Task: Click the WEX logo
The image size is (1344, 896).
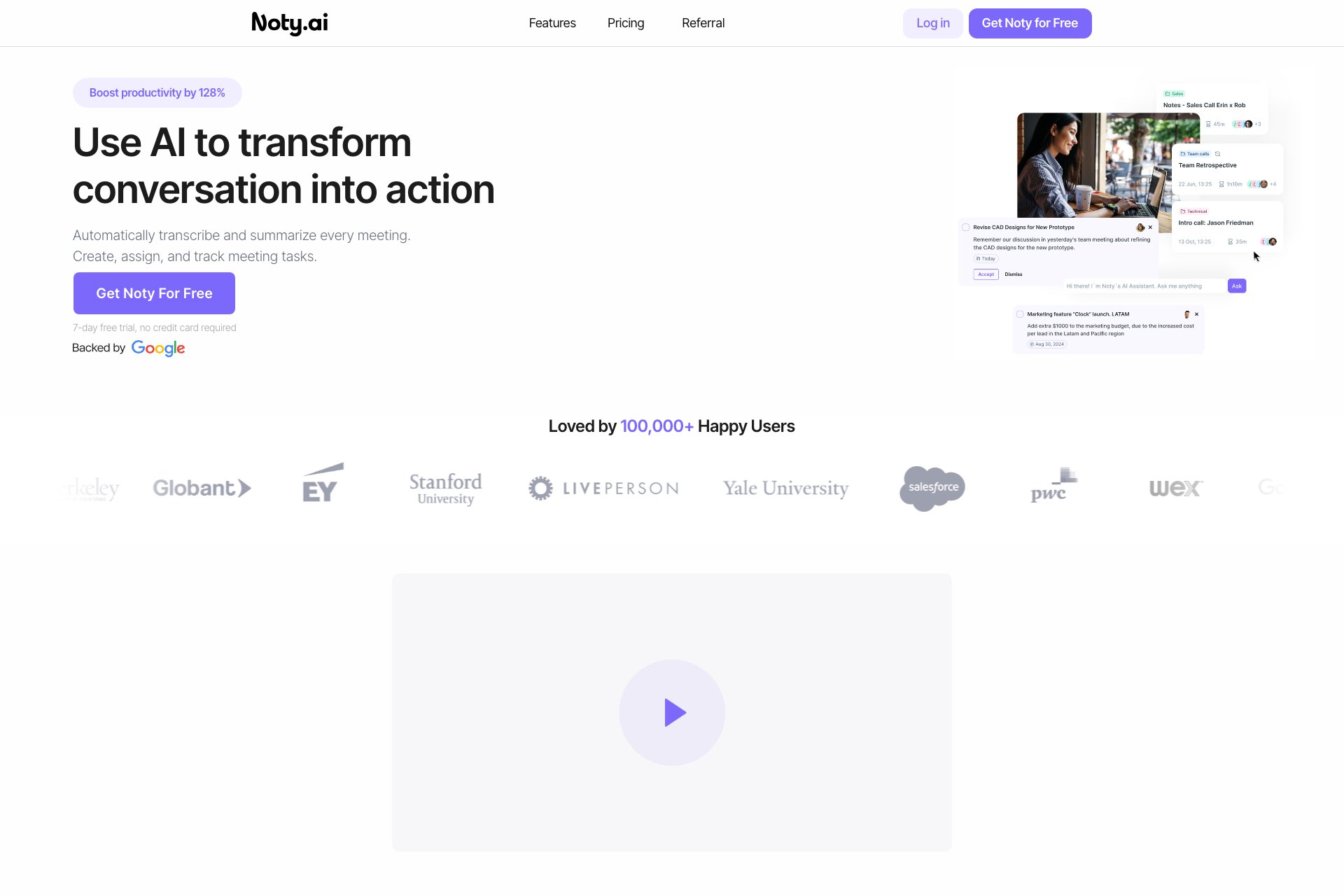Action: (x=1175, y=488)
